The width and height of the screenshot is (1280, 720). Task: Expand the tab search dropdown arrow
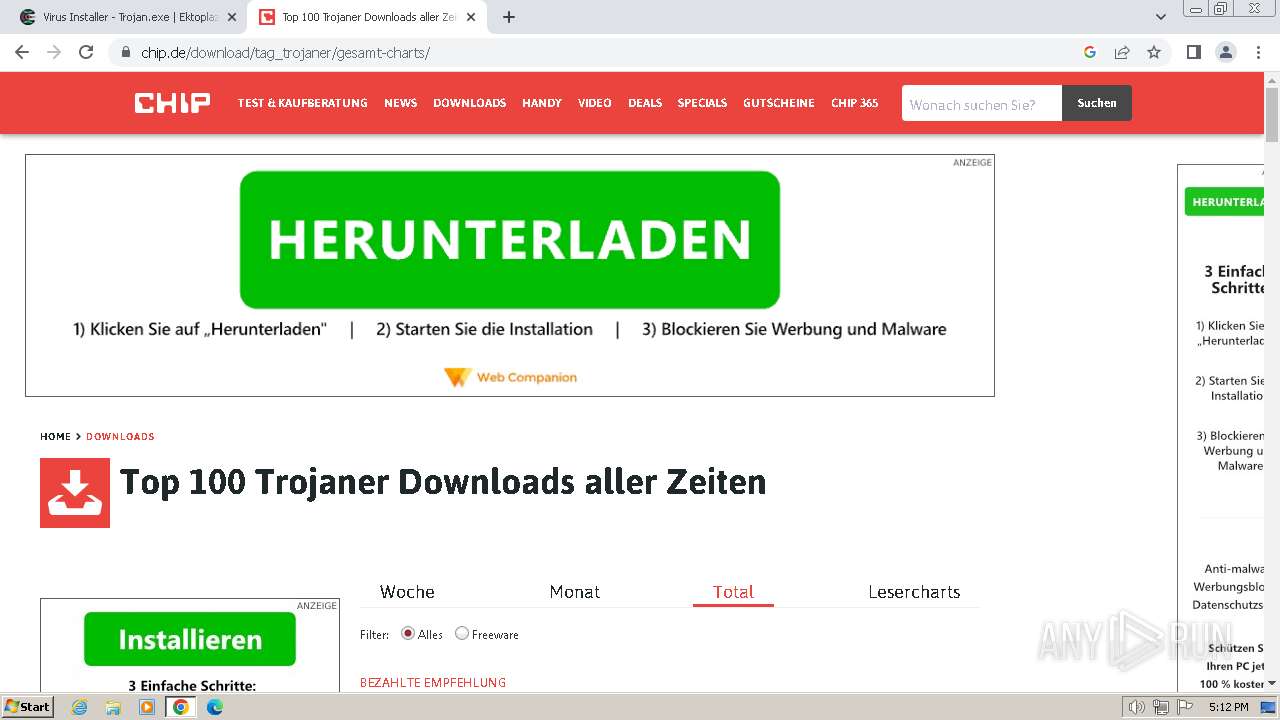tap(1160, 17)
